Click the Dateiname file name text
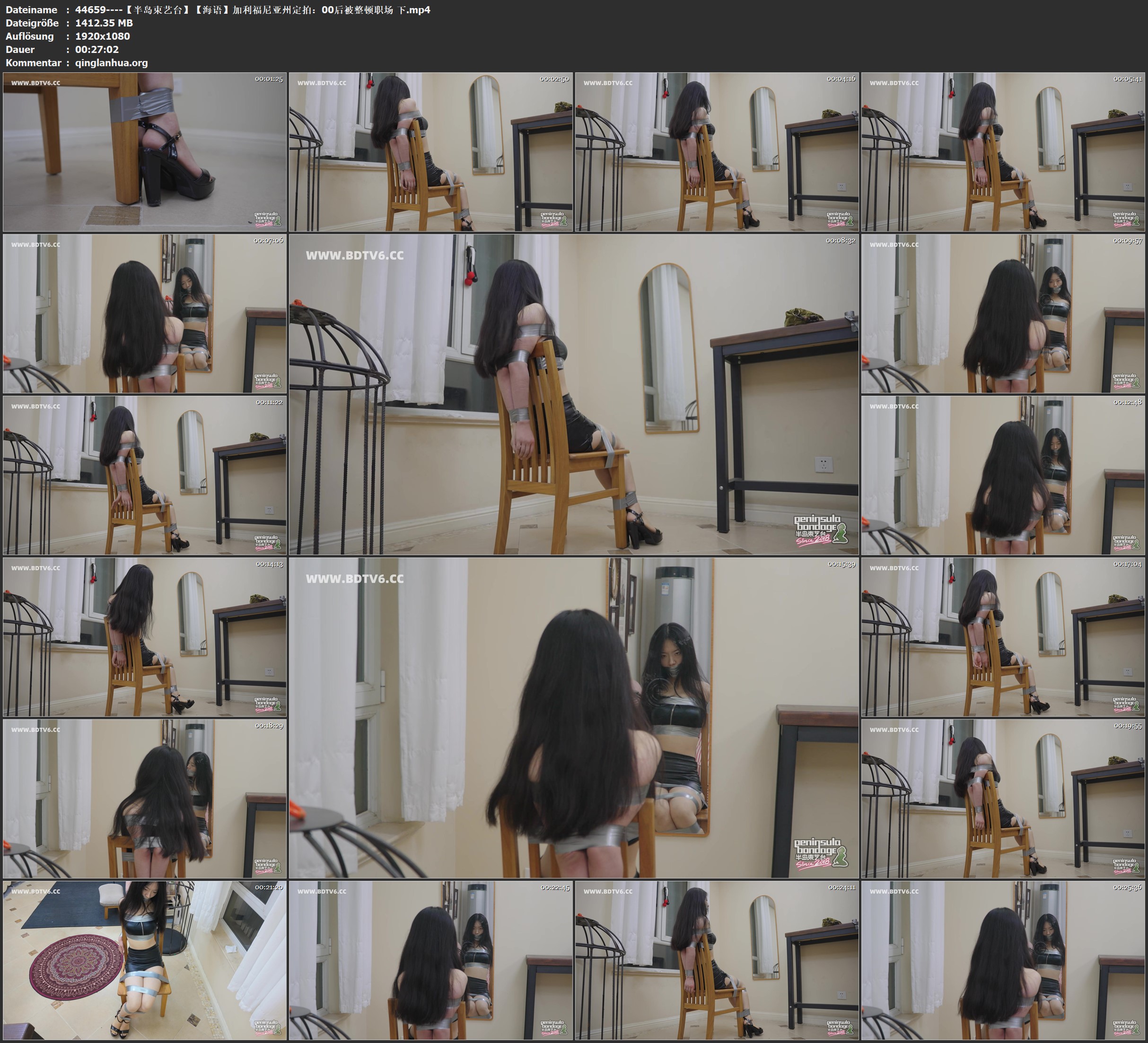 click(252, 9)
